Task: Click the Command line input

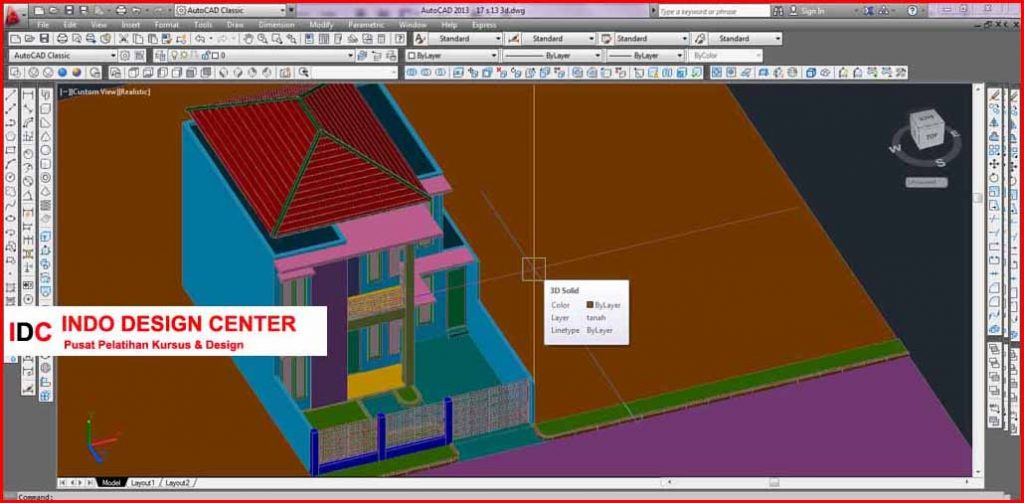Action: point(509,498)
